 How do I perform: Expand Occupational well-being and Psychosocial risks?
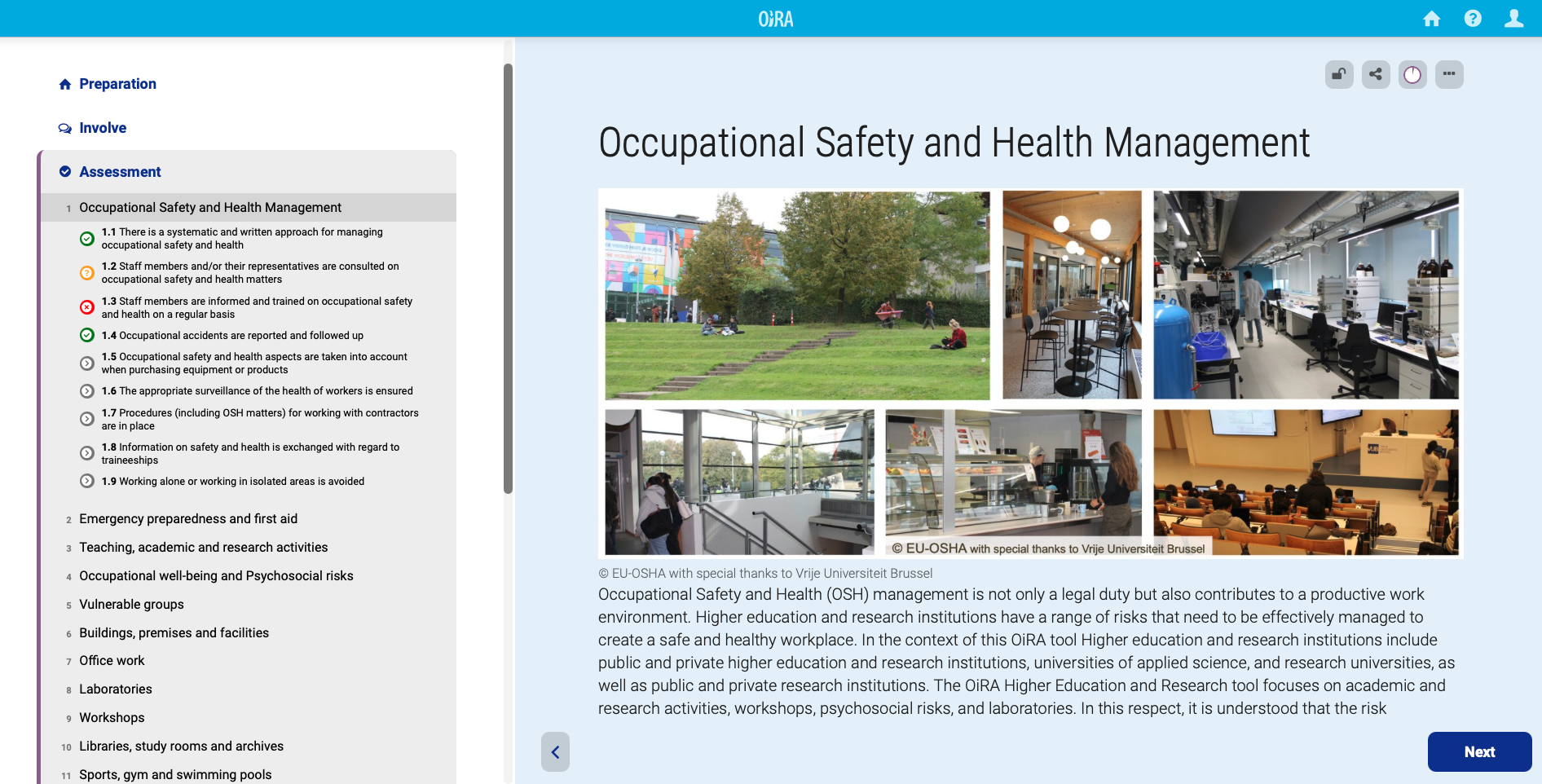coord(216,576)
